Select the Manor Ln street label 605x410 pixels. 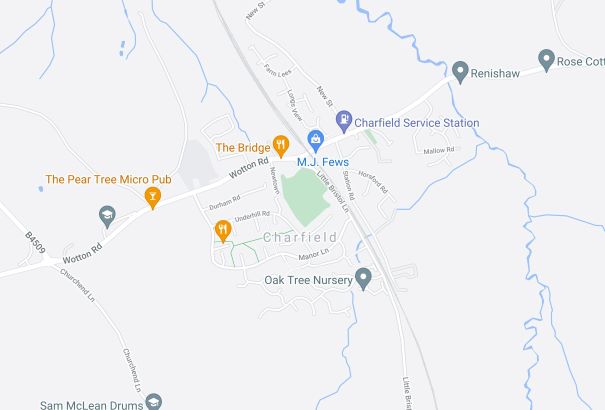(314, 254)
